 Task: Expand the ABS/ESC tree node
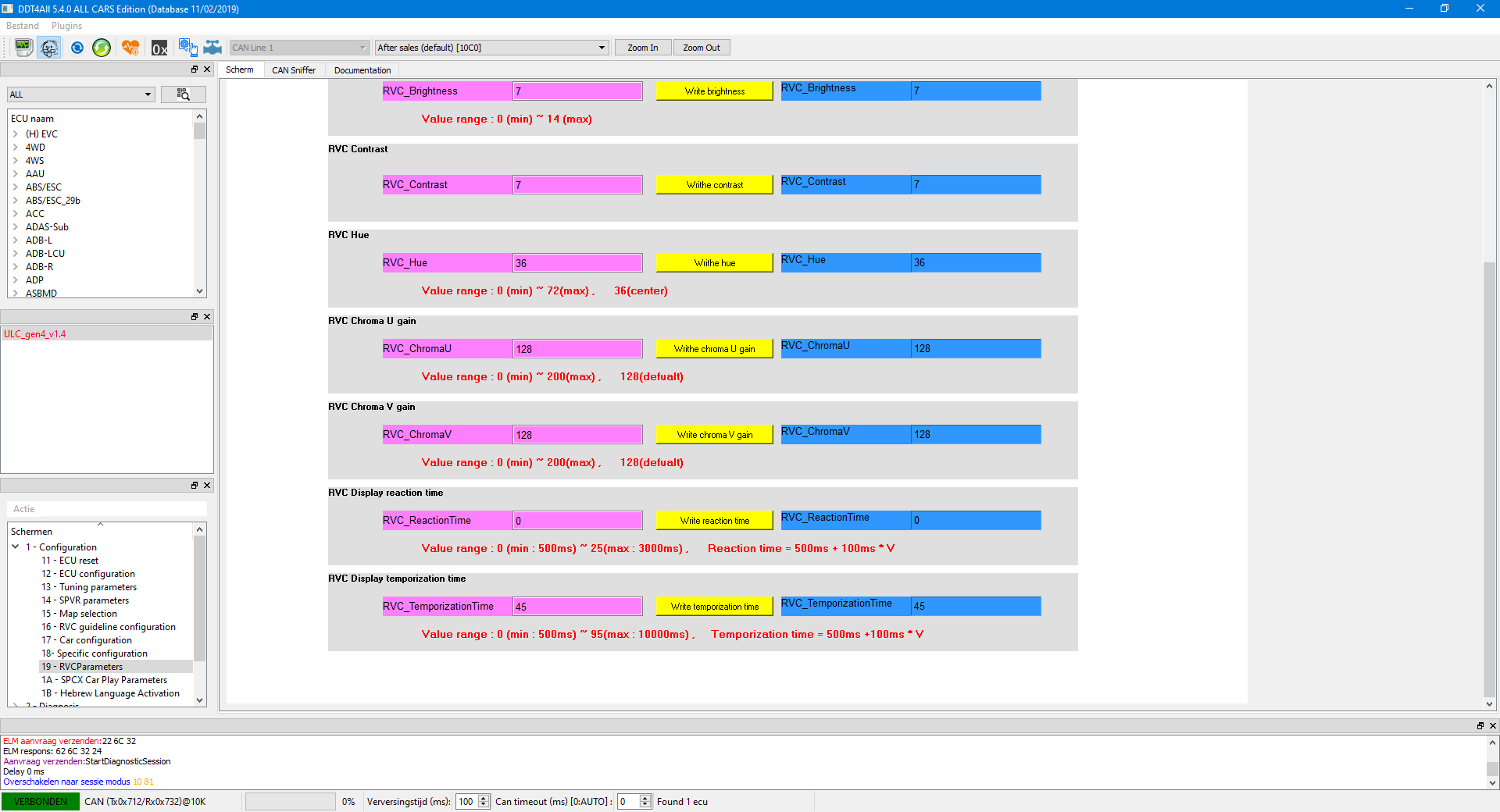[x=16, y=187]
